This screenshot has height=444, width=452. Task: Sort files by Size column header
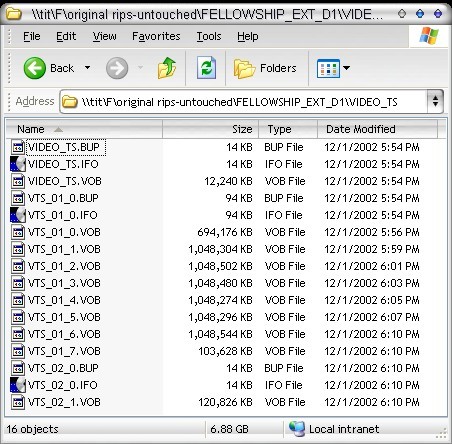pyautogui.click(x=211, y=129)
